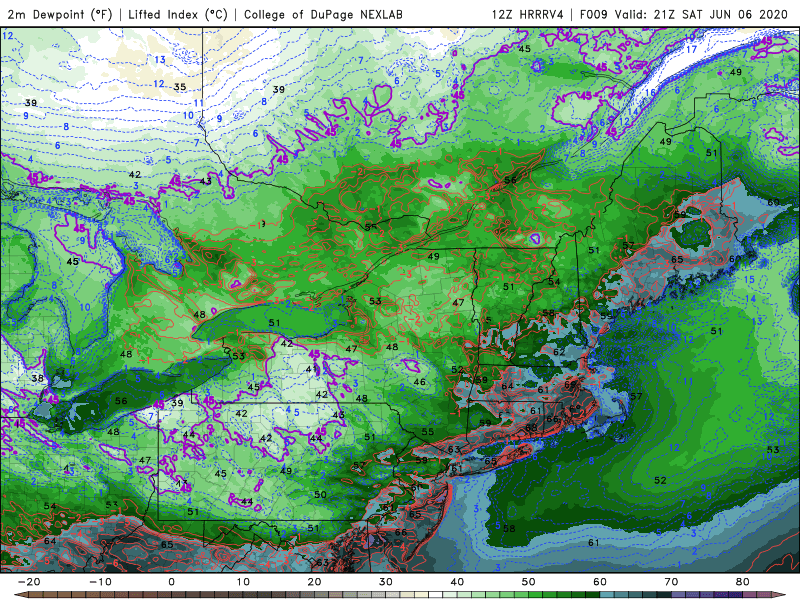Click the 20 label on the color scale

pyautogui.click(x=314, y=582)
